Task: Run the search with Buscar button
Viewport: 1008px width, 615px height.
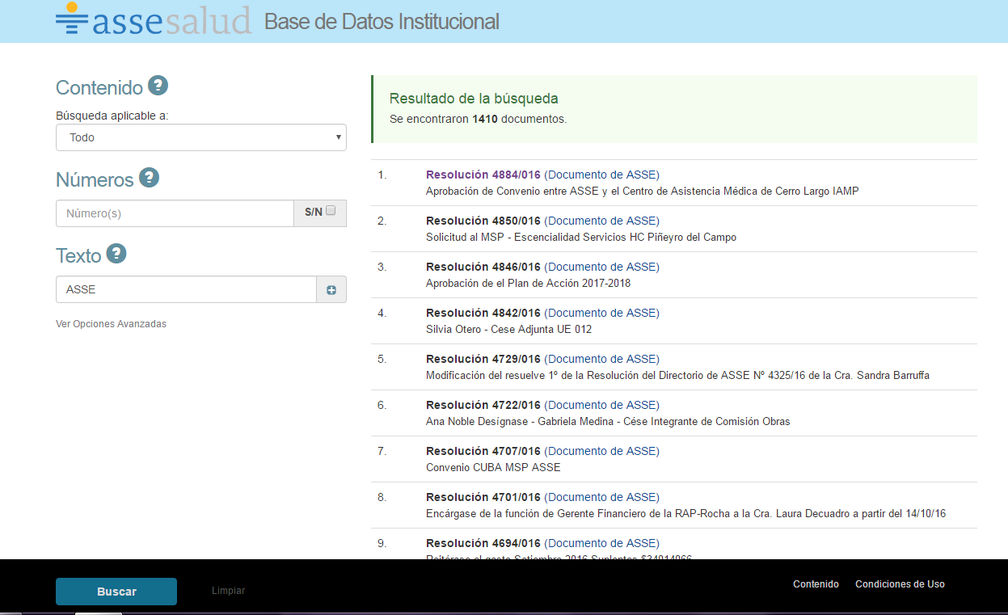Action: (x=116, y=591)
